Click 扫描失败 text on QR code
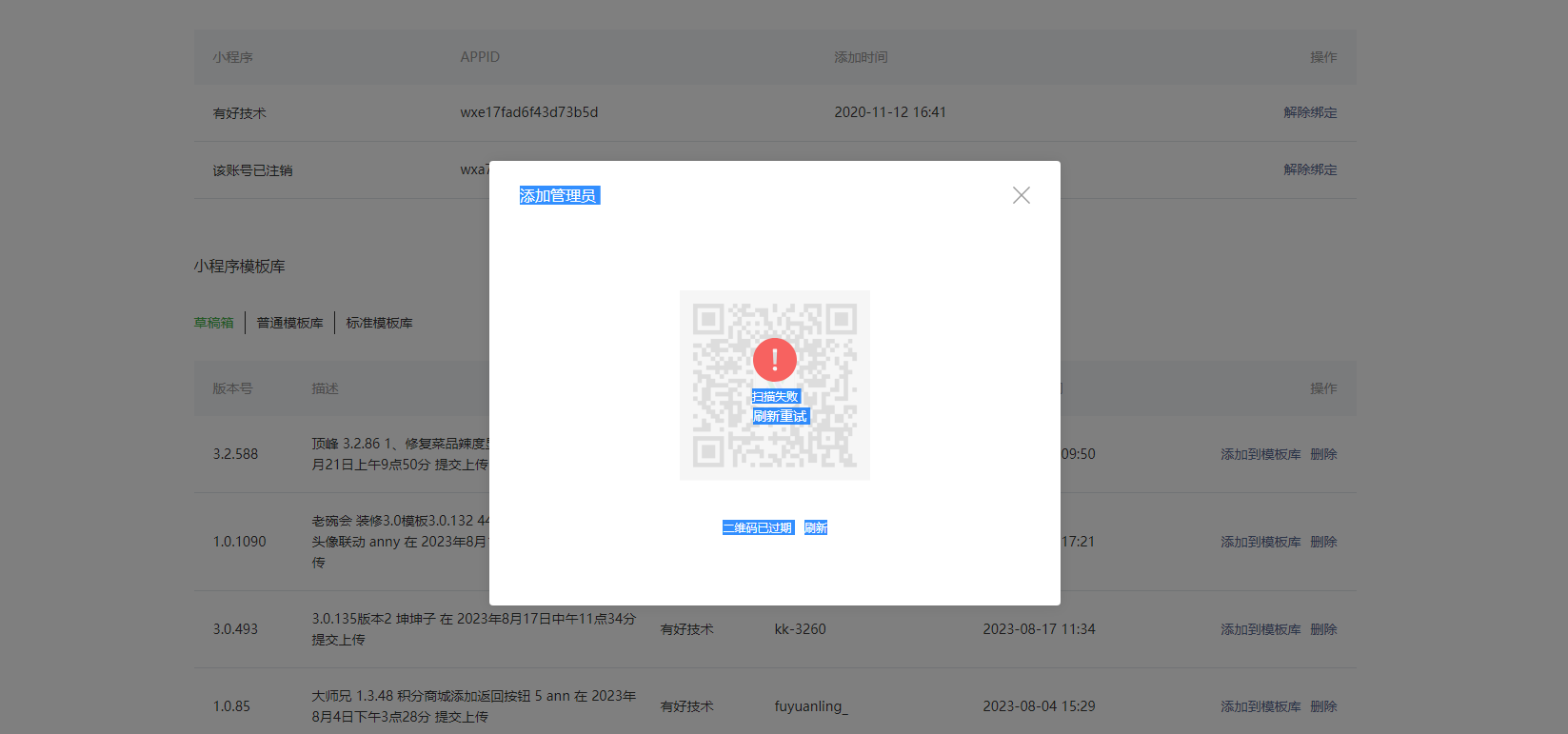Screen dimensions: 1568x734 tap(776, 397)
